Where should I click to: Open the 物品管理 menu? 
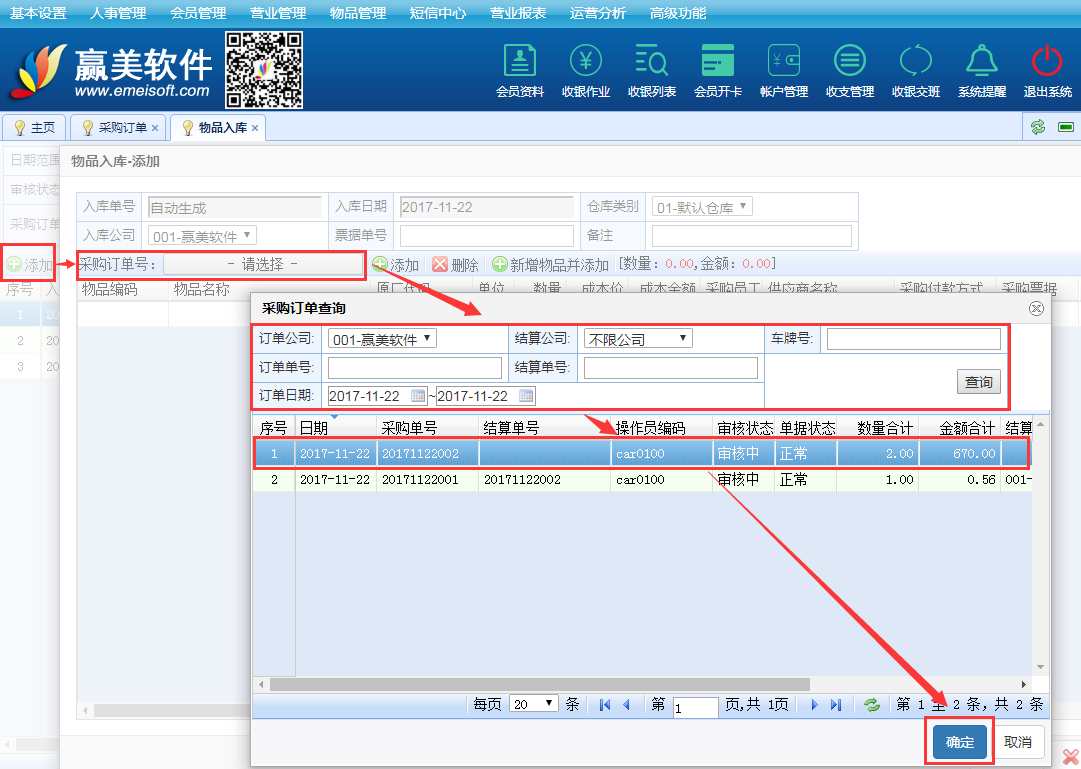click(357, 14)
